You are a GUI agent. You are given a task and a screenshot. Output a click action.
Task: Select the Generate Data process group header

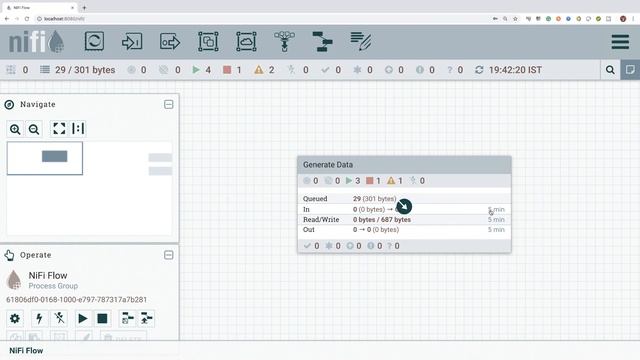click(404, 165)
